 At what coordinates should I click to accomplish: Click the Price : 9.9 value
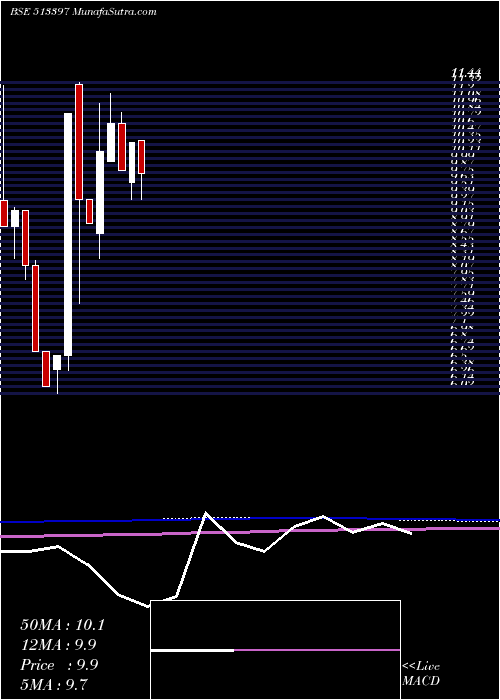(x=59, y=665)
